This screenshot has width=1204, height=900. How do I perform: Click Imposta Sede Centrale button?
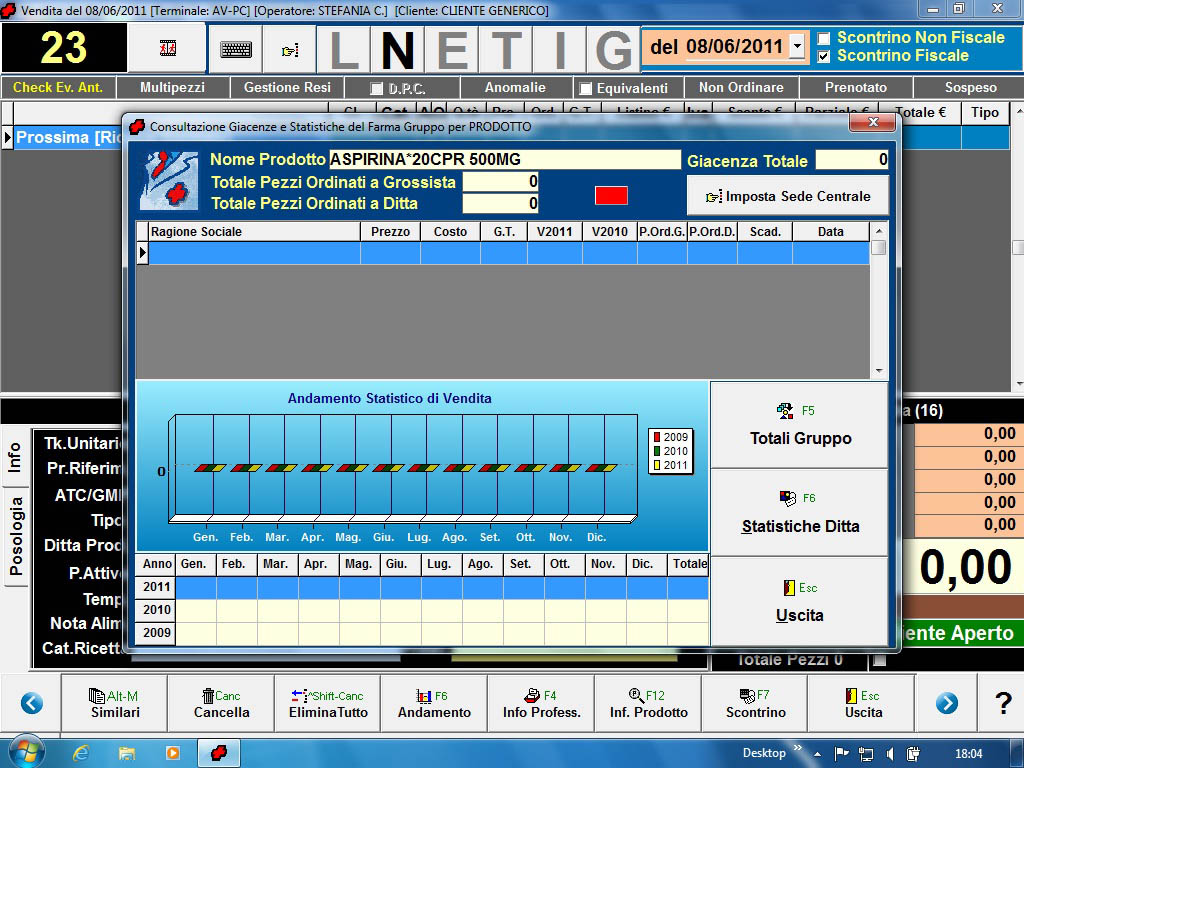point(788,196)
